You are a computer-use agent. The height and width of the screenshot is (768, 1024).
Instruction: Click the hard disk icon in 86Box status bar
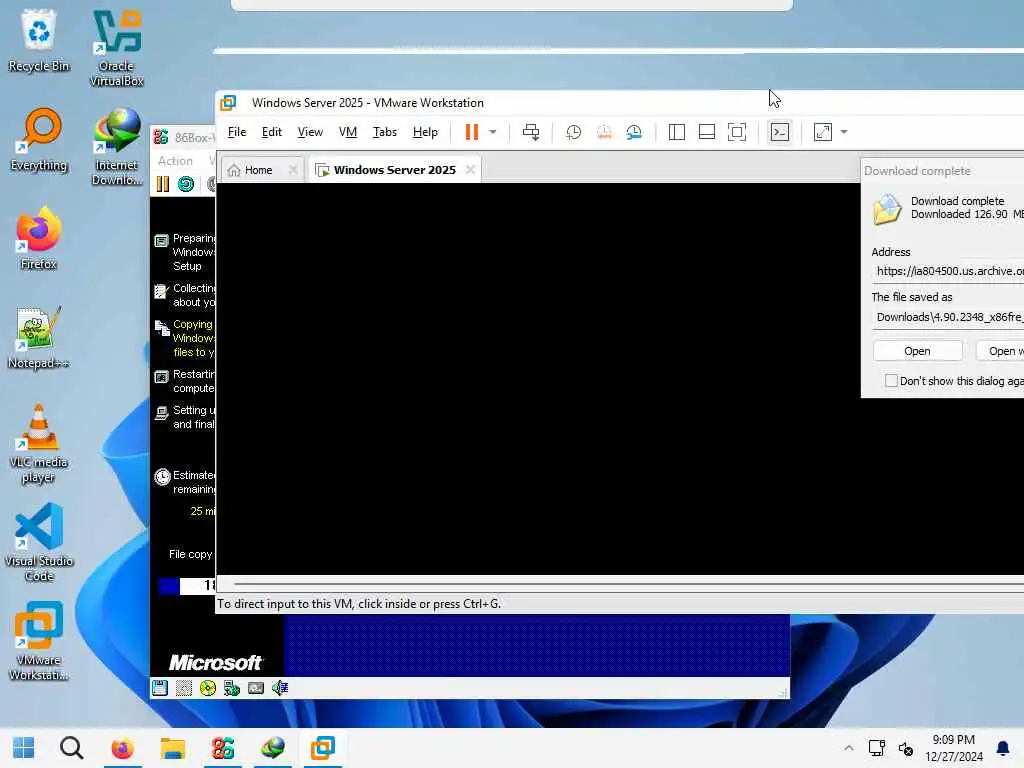click(x=256, y=688)
